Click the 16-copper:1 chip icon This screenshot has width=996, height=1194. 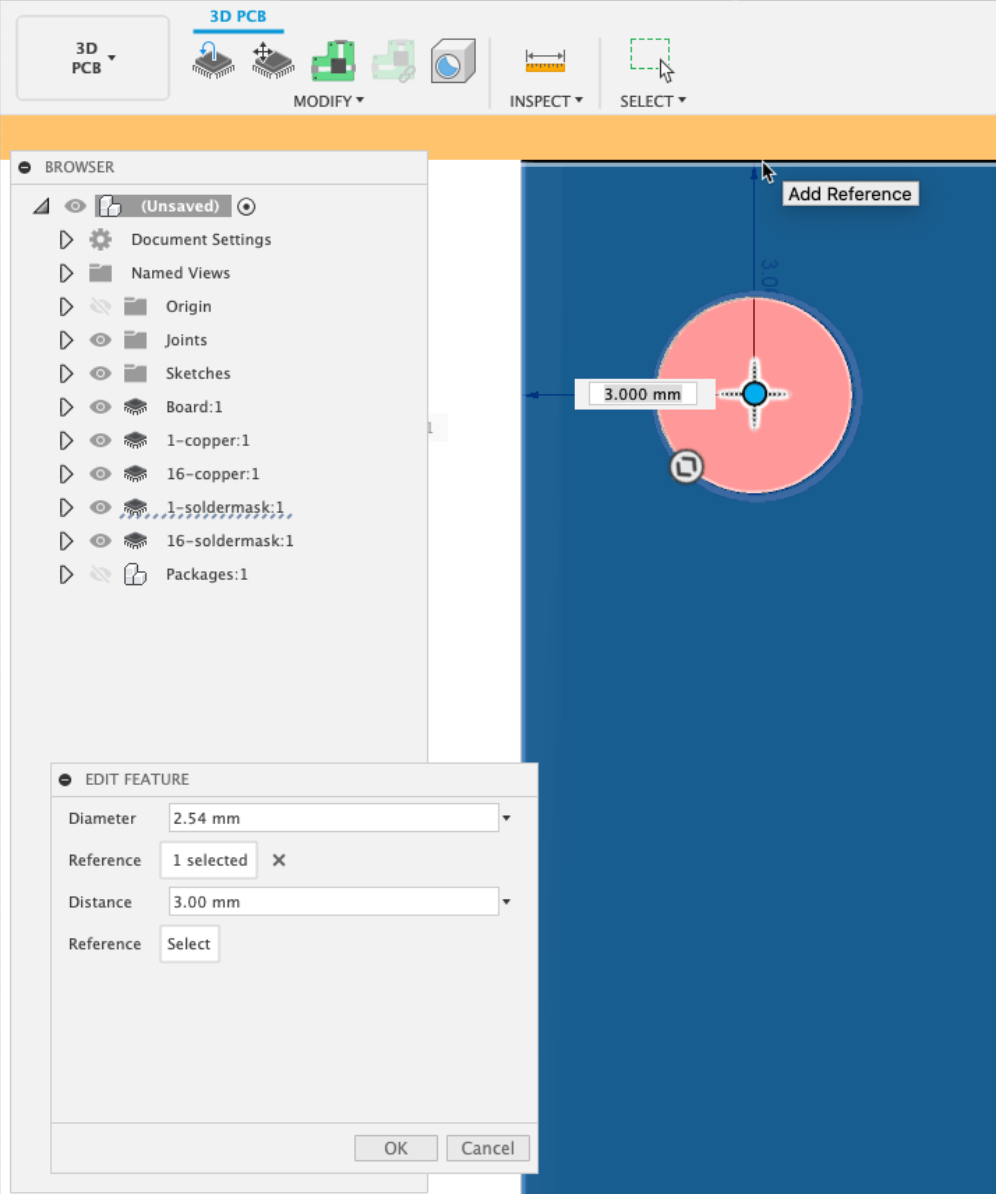tap(136, 474)
